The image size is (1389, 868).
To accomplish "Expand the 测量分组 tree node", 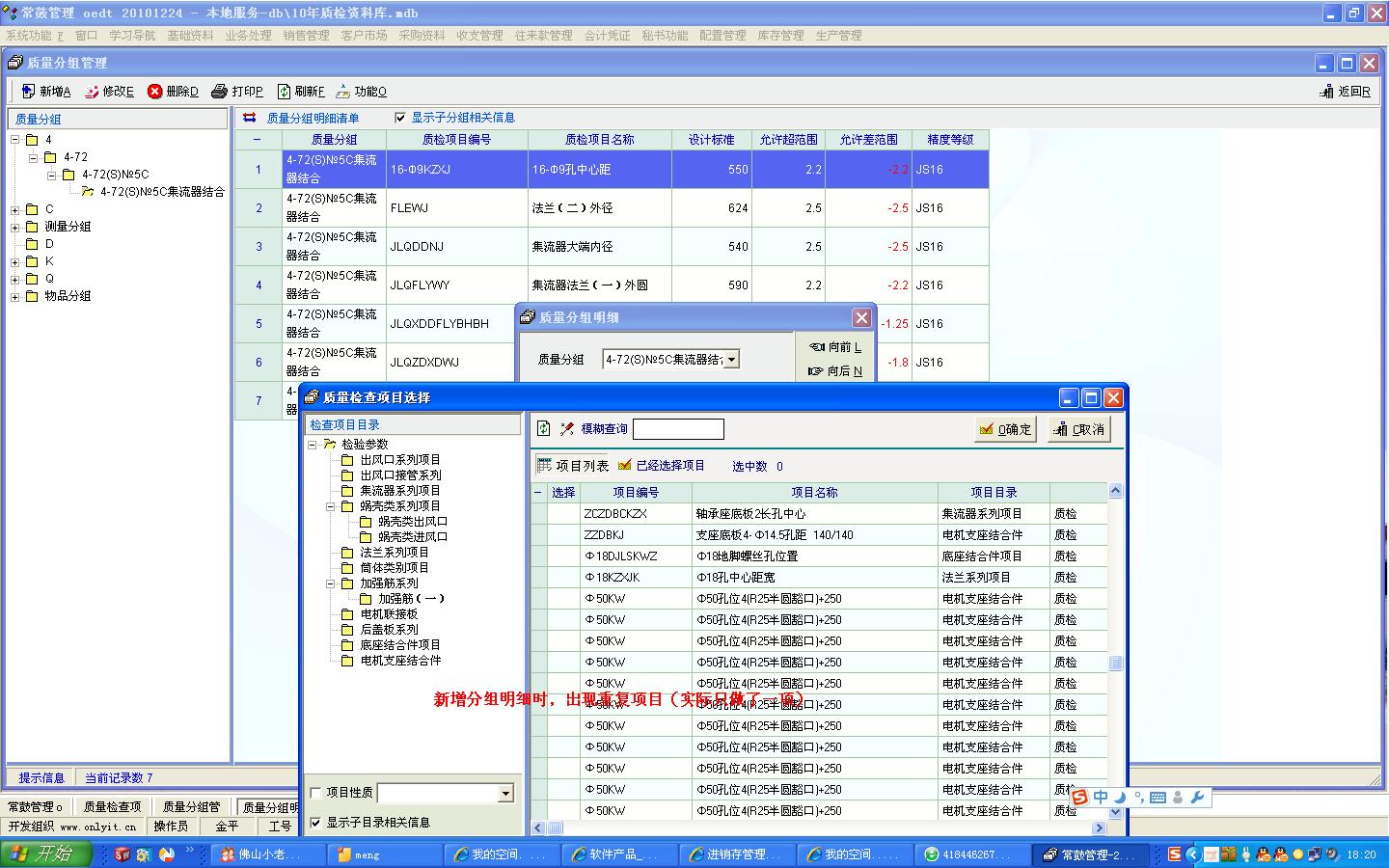I will point(15,227).
